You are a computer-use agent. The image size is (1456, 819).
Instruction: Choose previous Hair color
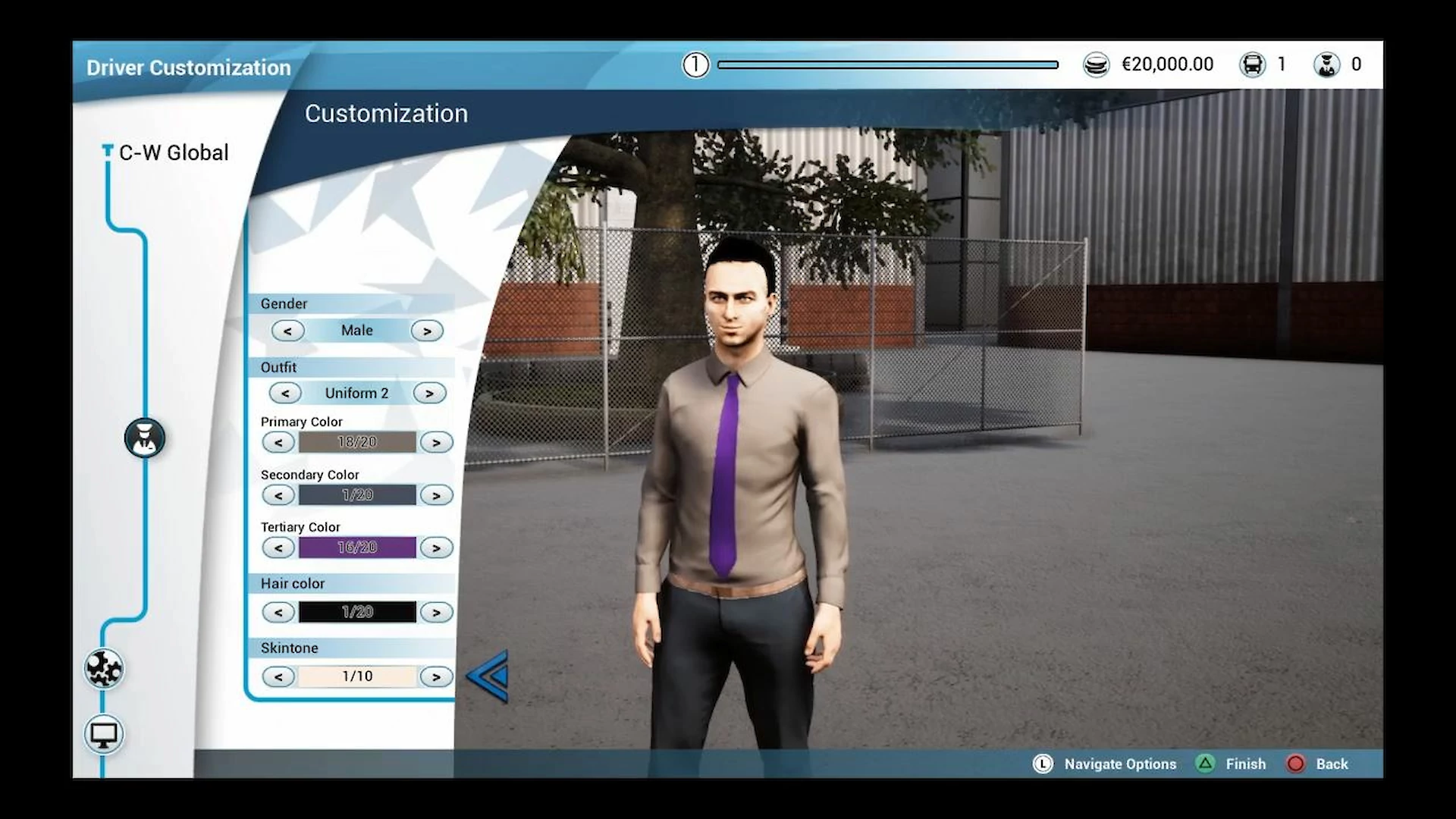[x=278, y=612]
